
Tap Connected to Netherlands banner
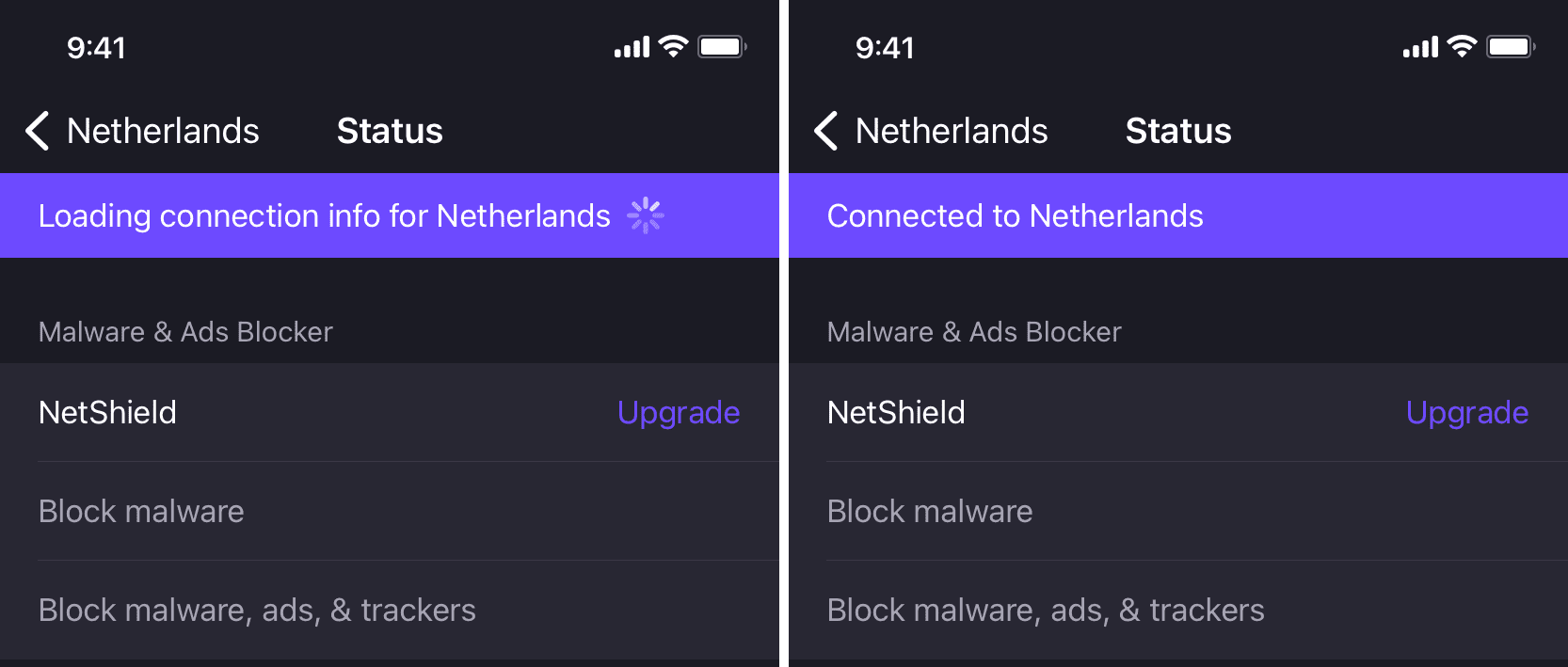point(1178,215)
